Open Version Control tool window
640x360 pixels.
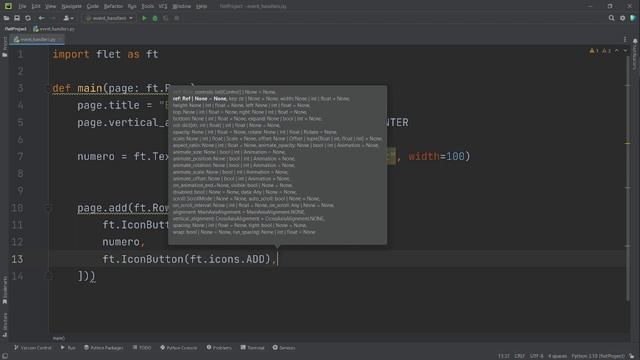33,348
